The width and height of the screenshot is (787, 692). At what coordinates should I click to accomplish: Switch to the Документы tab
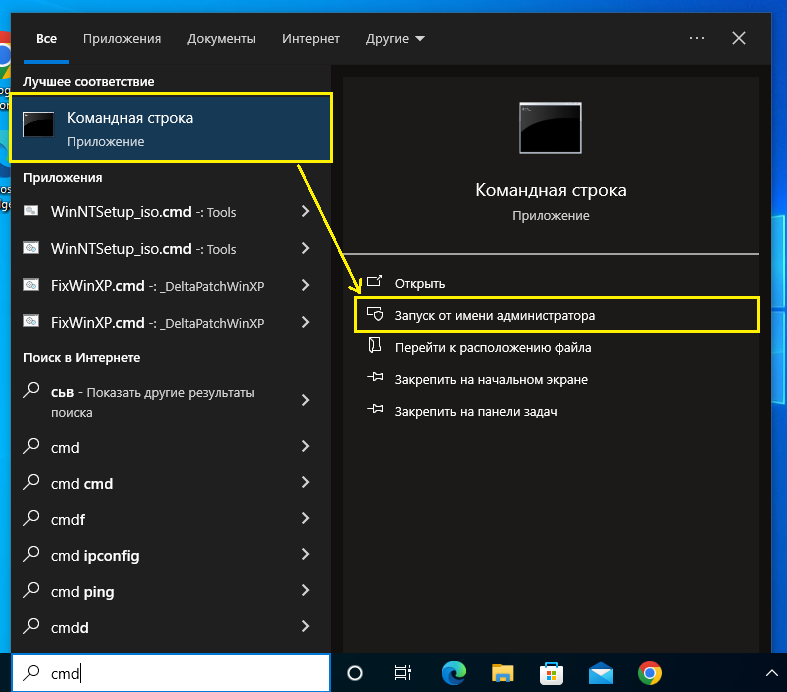pyautogui.click(x=221, y=39)
